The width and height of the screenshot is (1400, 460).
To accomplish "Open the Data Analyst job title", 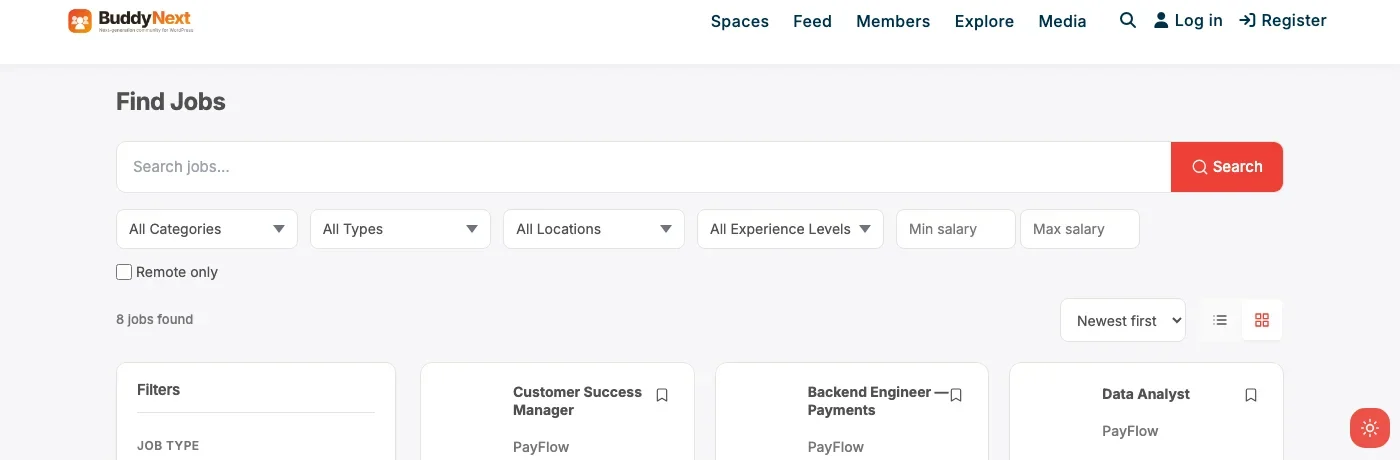I will click(x=1146, y=394).
